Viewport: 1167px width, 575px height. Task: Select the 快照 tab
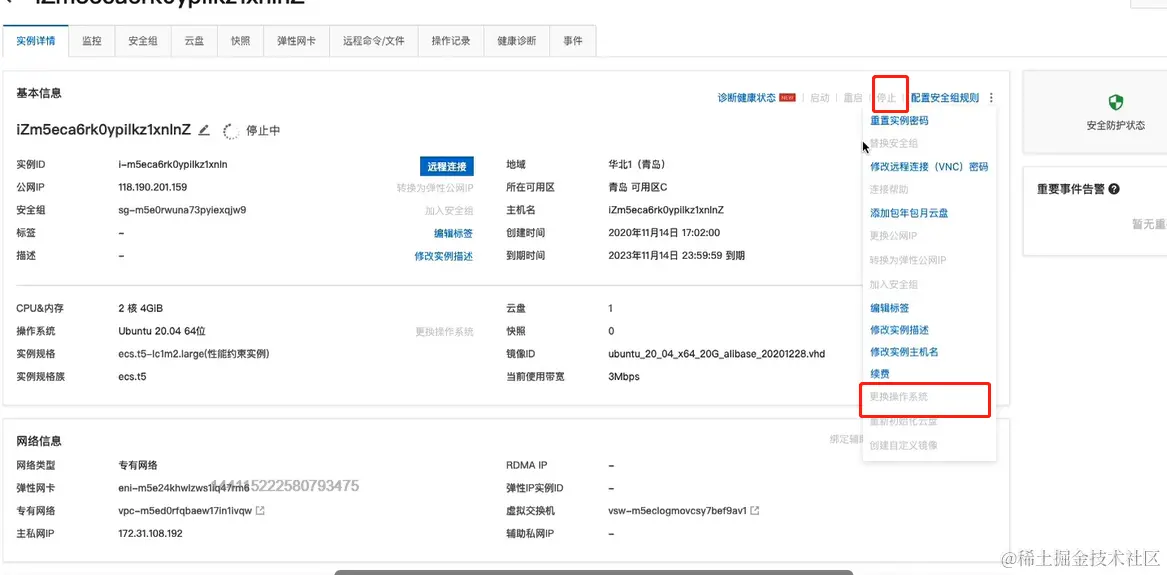tap(240, 41)
